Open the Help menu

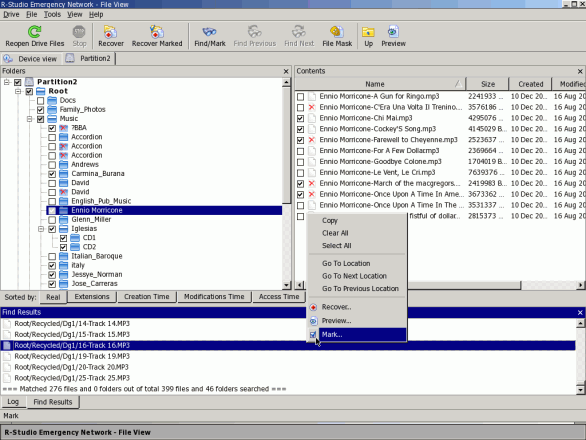[x=96, y=15]
